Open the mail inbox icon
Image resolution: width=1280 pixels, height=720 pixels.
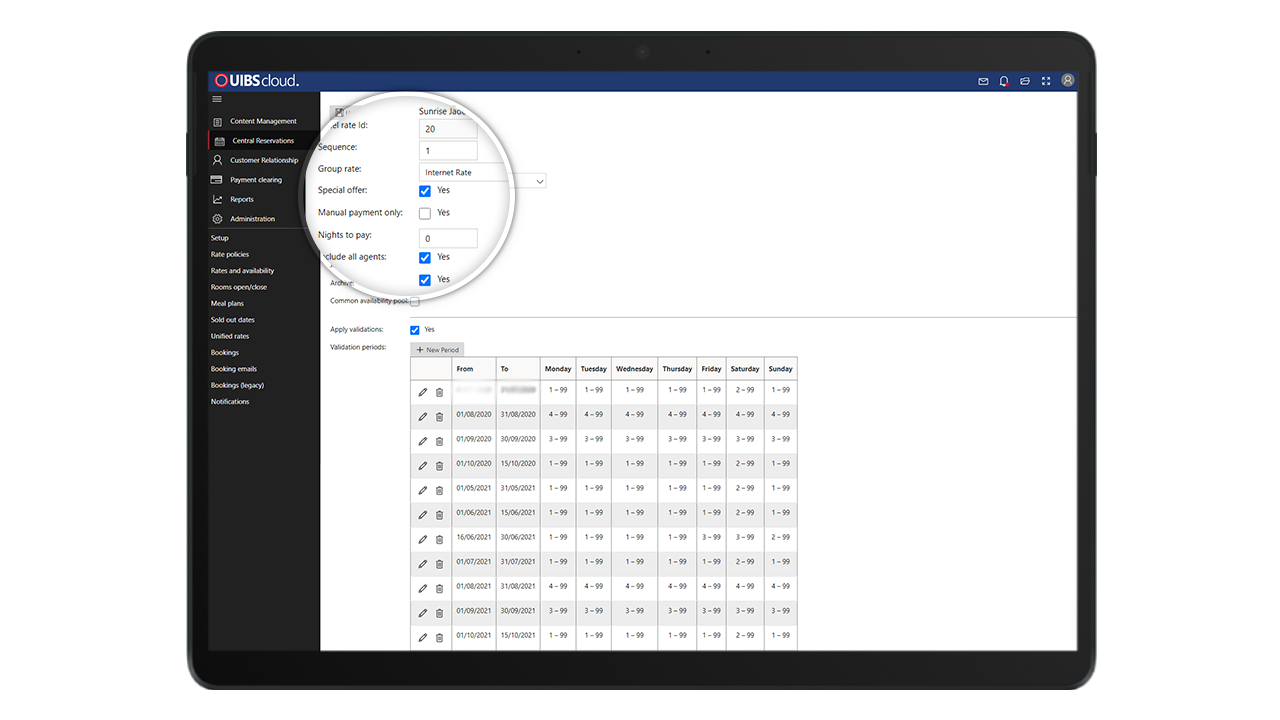pyautogui.click(x=983, y=81)
